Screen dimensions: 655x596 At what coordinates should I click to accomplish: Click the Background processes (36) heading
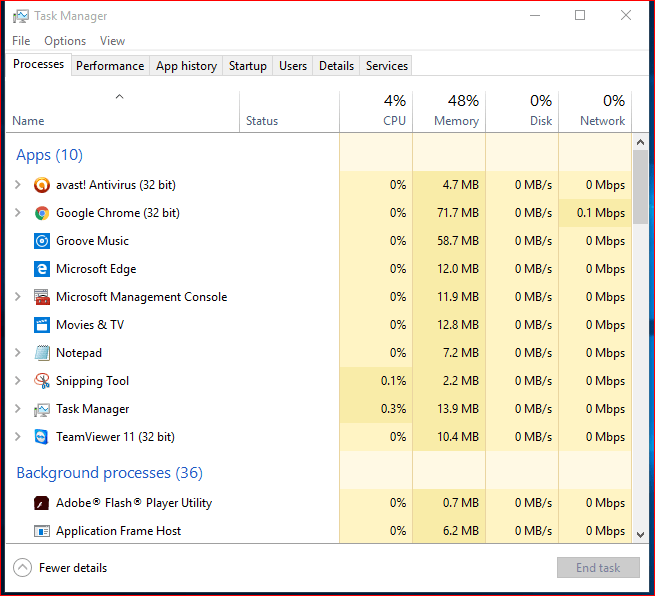click(109, 473)
